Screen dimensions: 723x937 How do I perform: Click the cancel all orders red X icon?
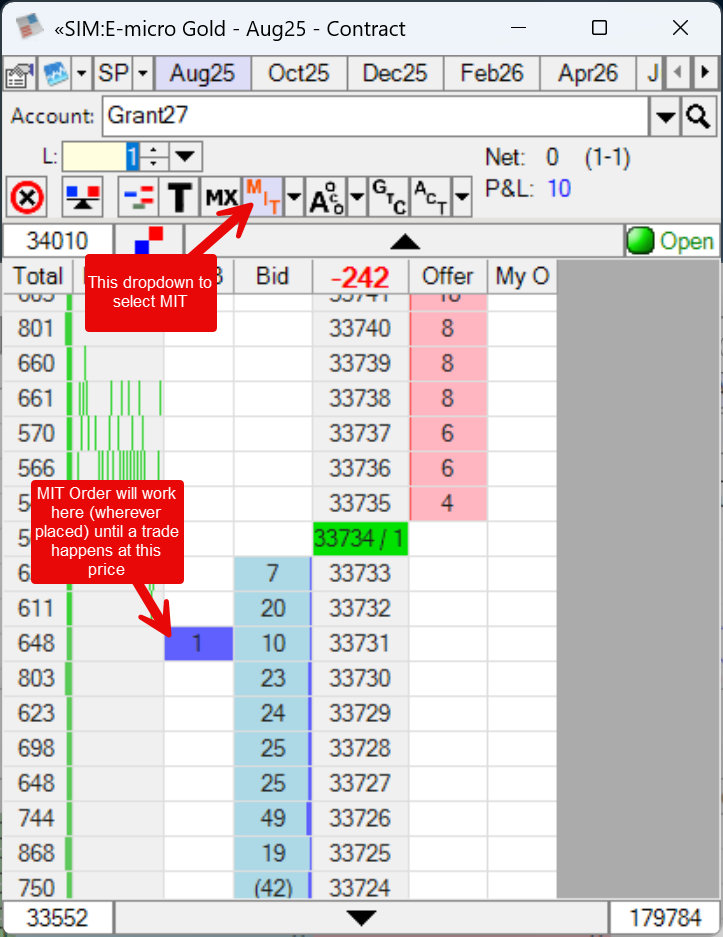pyautogui.click(x=26, y=197)
